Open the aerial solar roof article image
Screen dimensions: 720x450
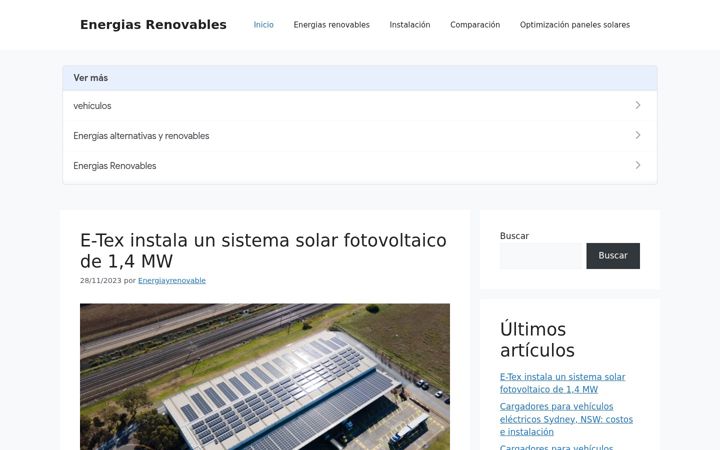click(x=264, y=377)
